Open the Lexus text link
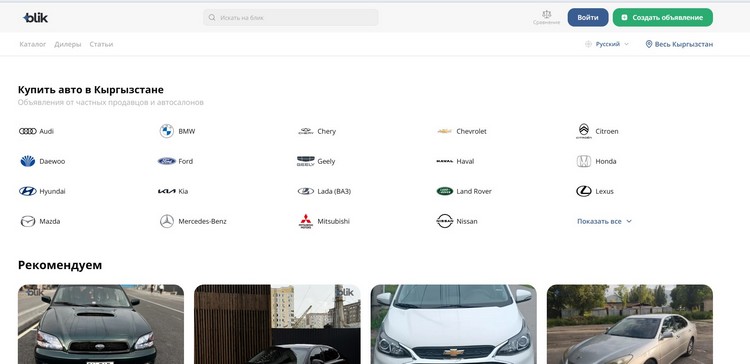 [604, 191]
